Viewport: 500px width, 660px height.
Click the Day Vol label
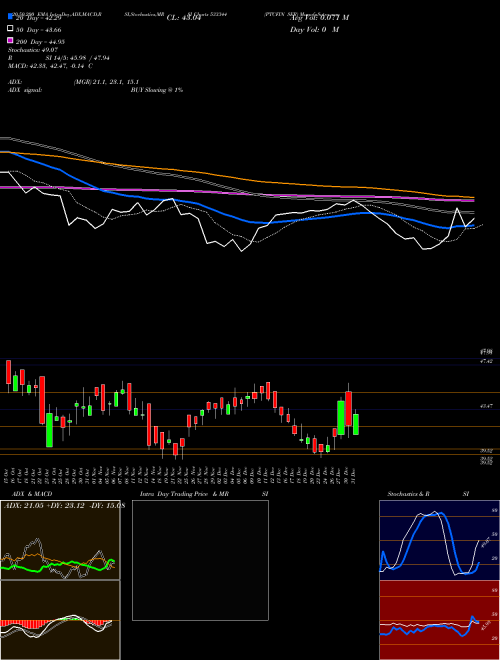(314, 29)
